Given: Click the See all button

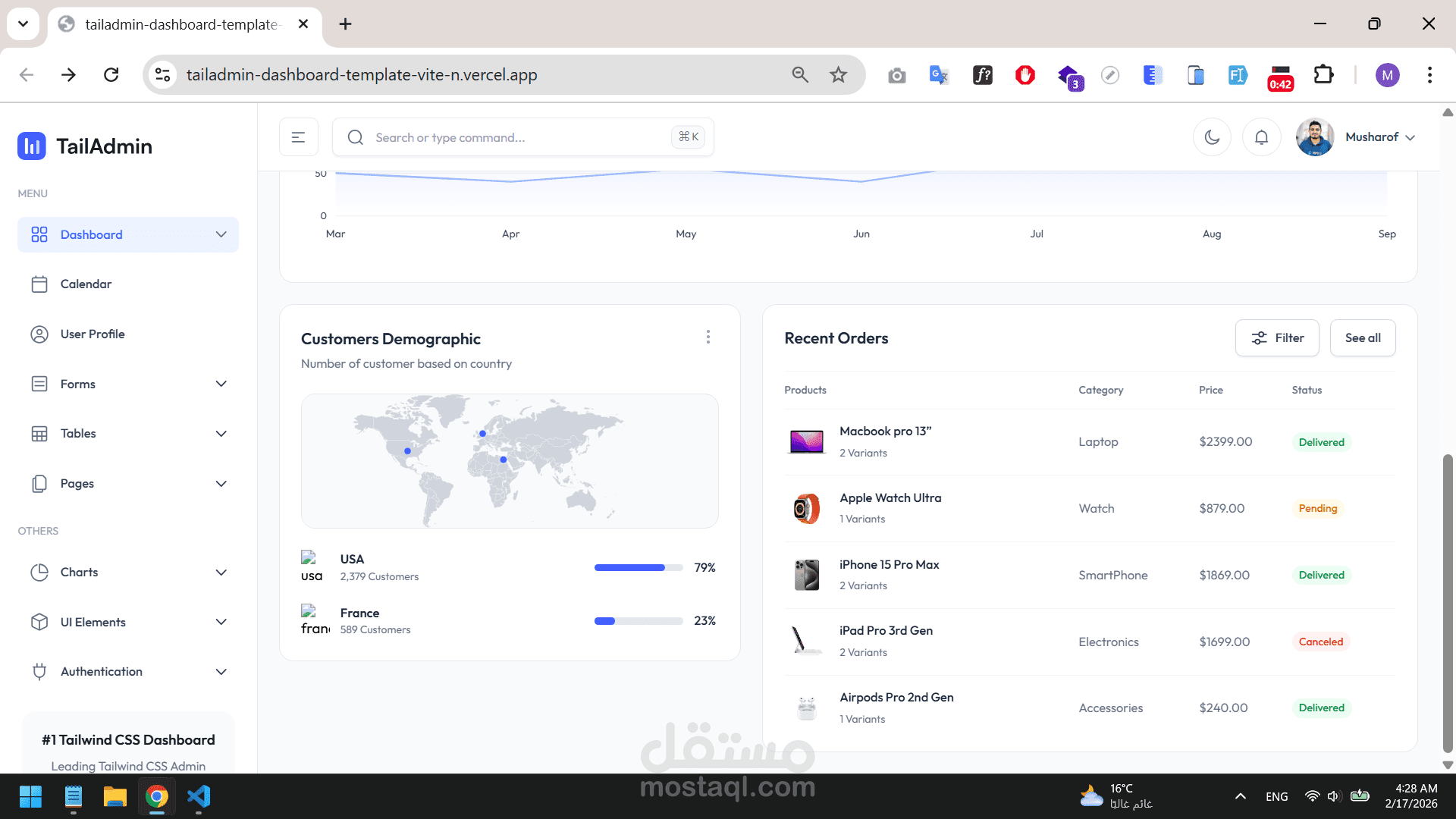Looking at the screenshot, I should [1362, 338].
